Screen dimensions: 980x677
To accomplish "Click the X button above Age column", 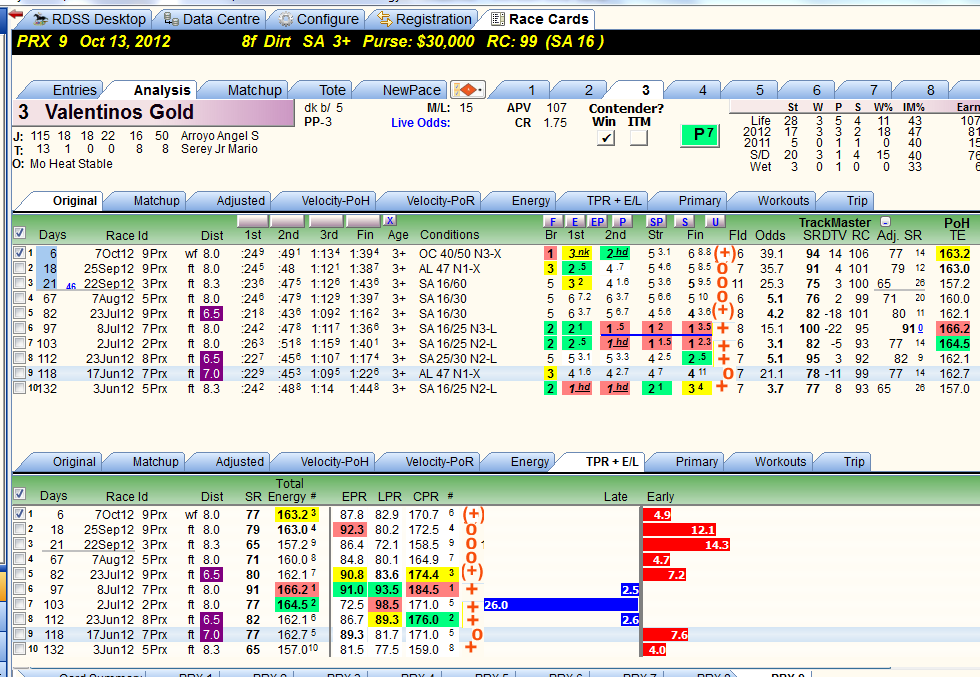I will [390, 220].
